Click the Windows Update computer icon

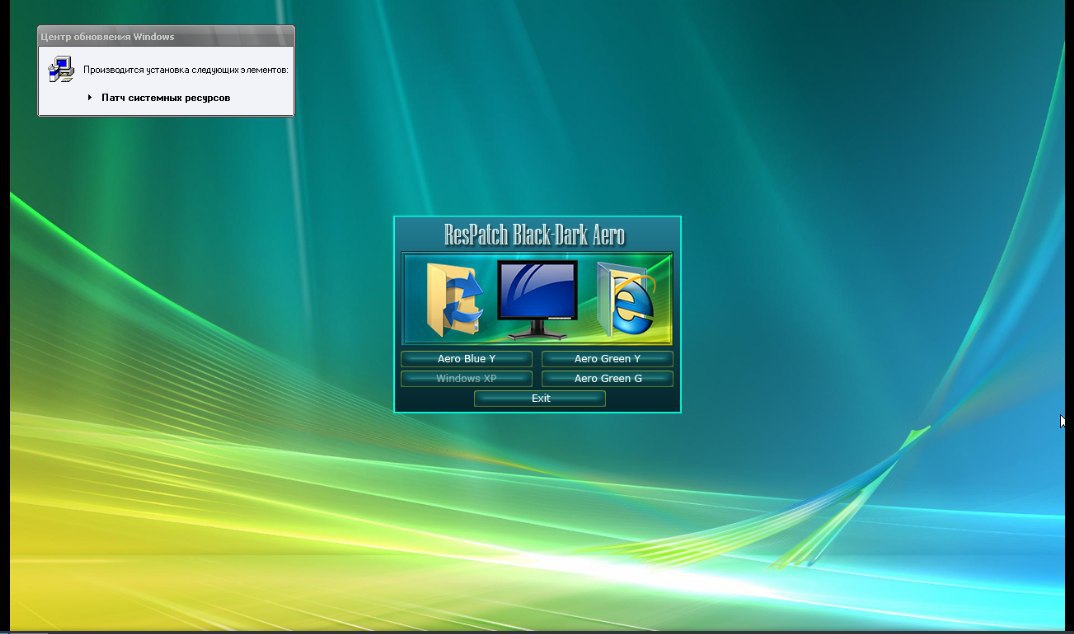pos(61,69)
